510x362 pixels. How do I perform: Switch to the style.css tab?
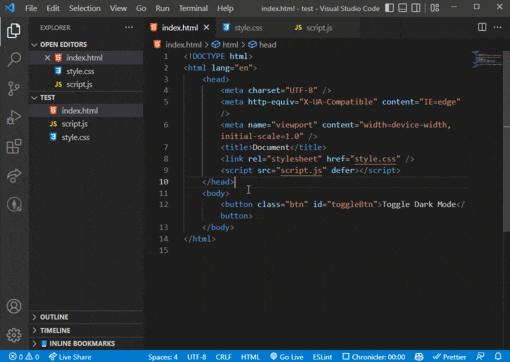coord(248,28)
